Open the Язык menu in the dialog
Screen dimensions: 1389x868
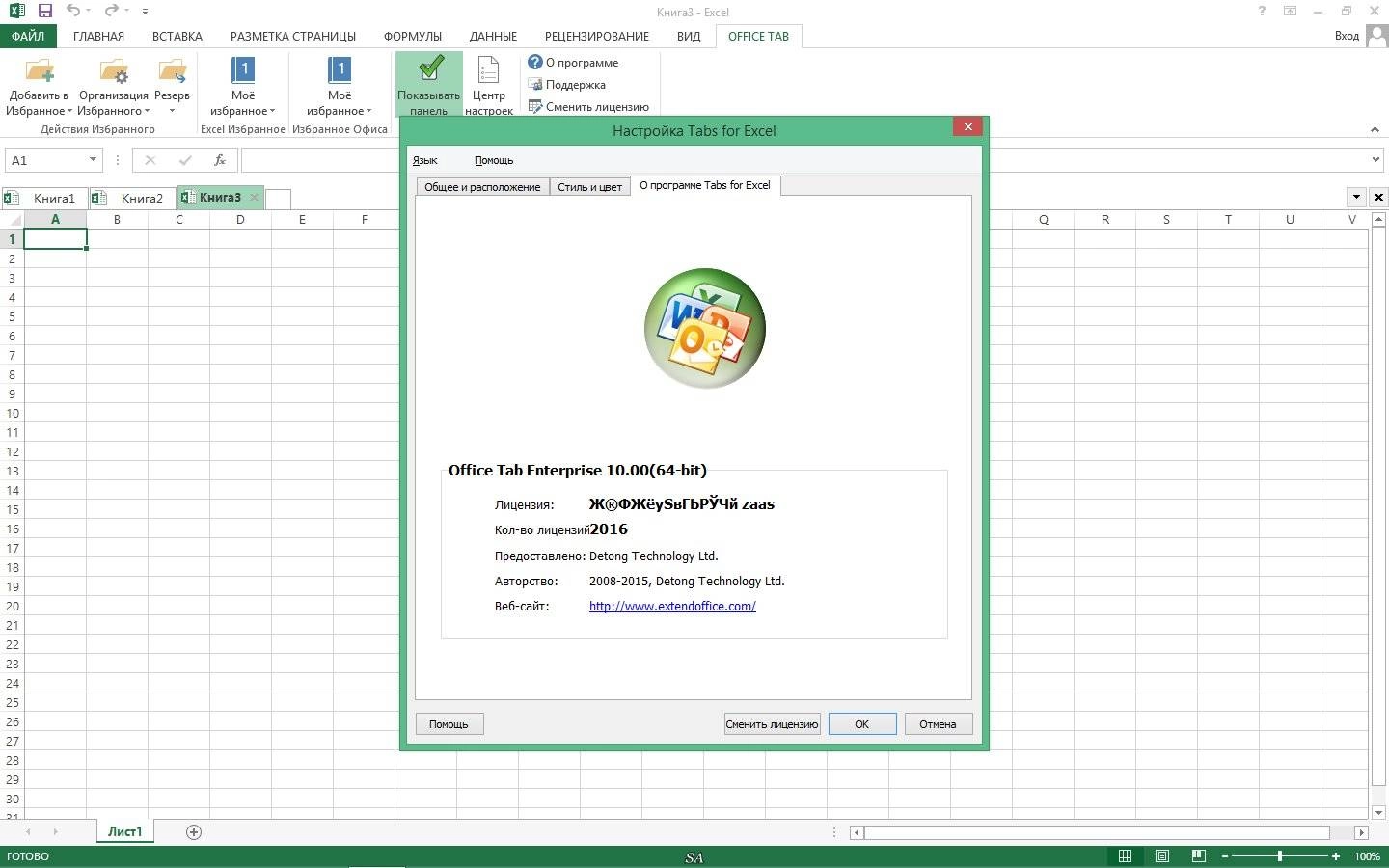pos(424,160)
